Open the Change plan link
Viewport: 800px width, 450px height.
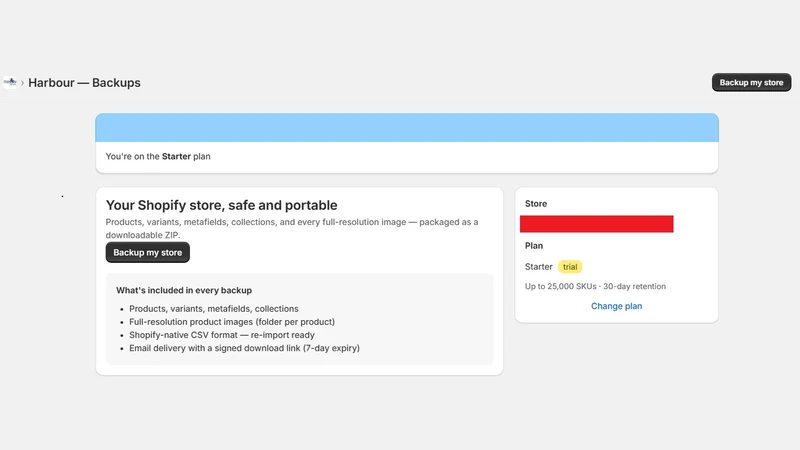tap(616, 306)
